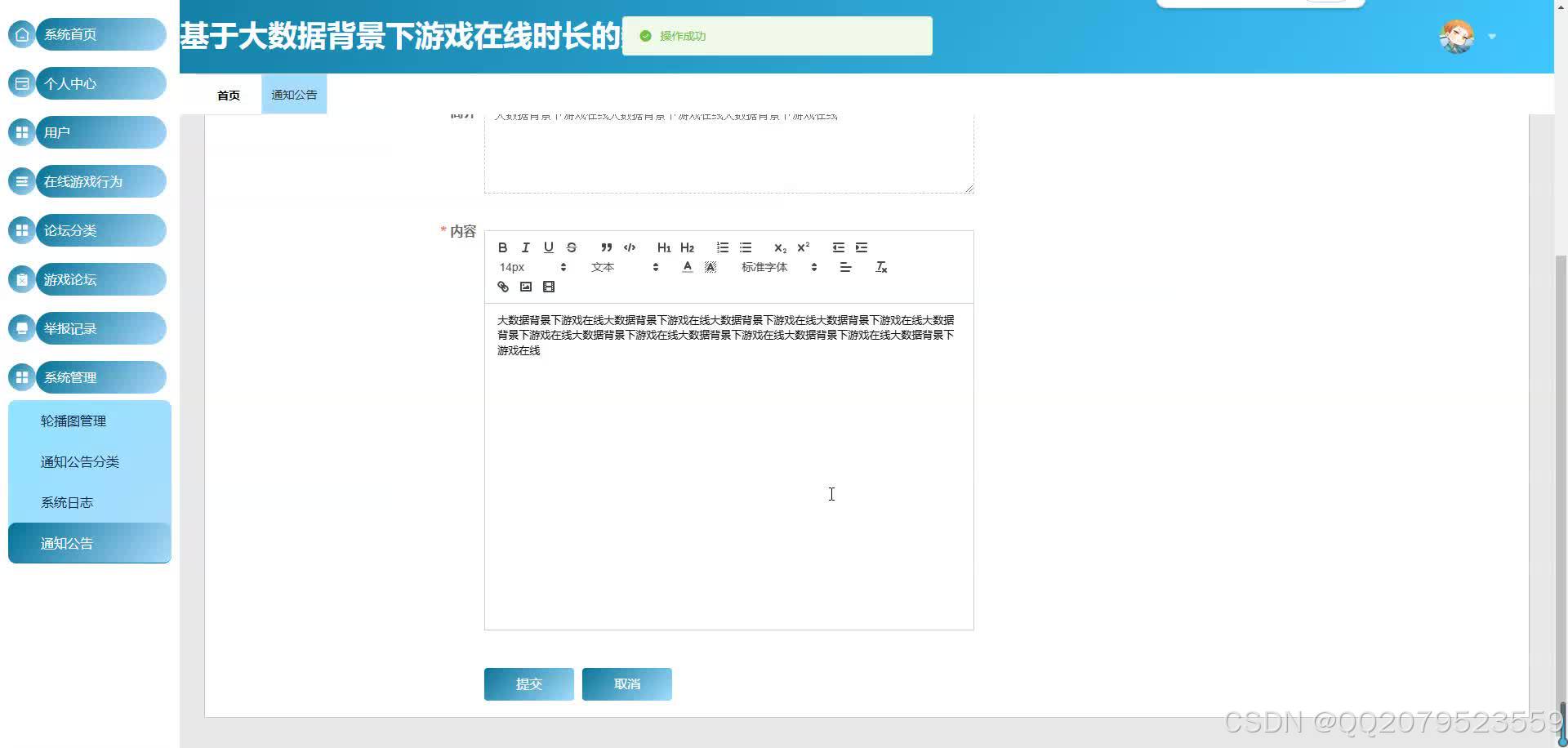
Task: Clear text formatting
Action: (881, 267)
